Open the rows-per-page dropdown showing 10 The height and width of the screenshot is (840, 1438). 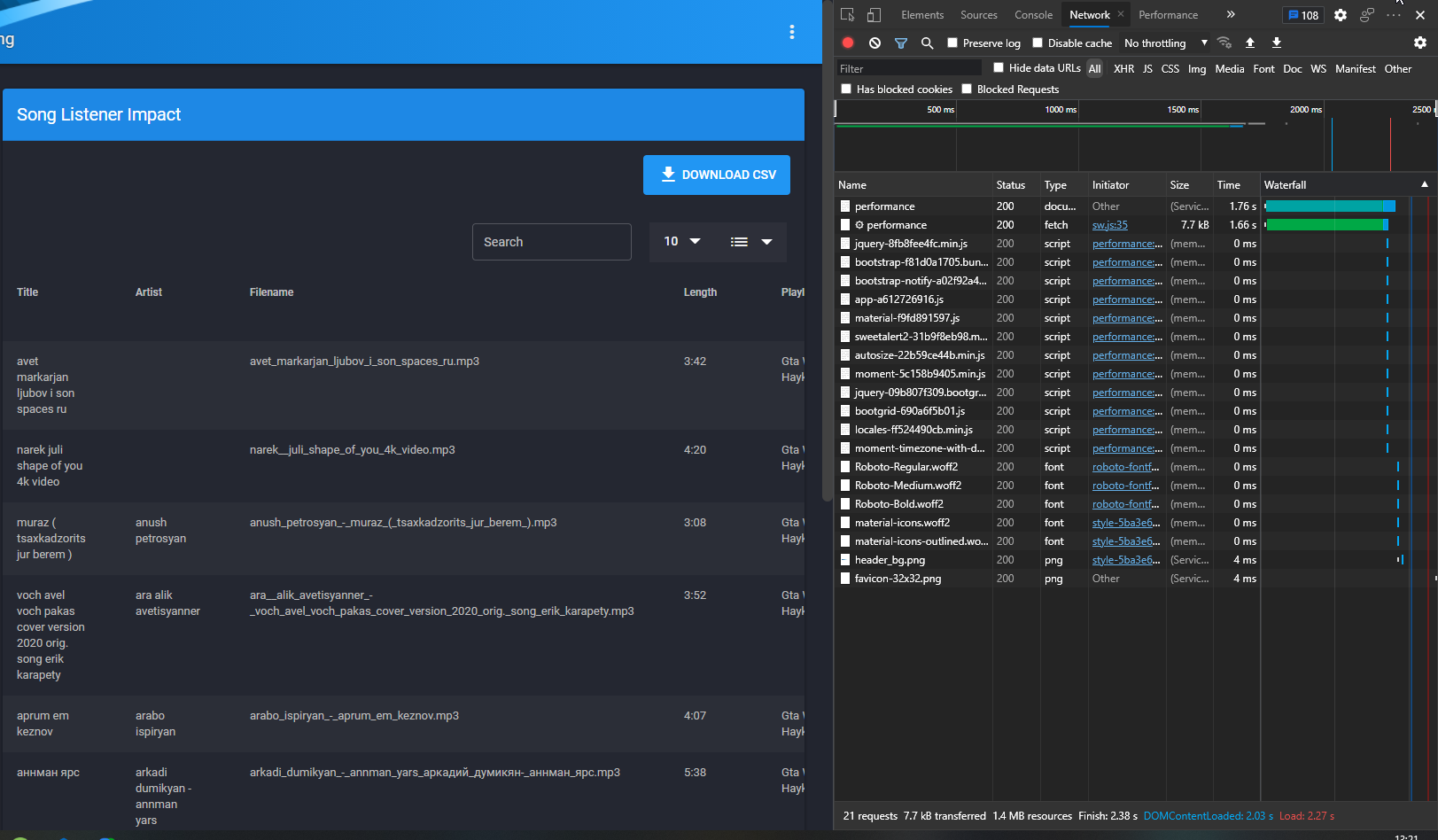(682, 241)
